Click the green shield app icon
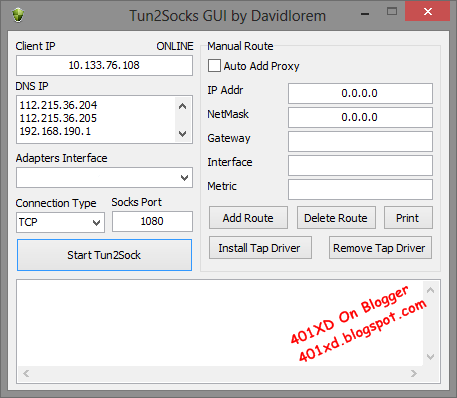Image resolution: width=457 pixels, height=398 pixels. tap(18, 15)
